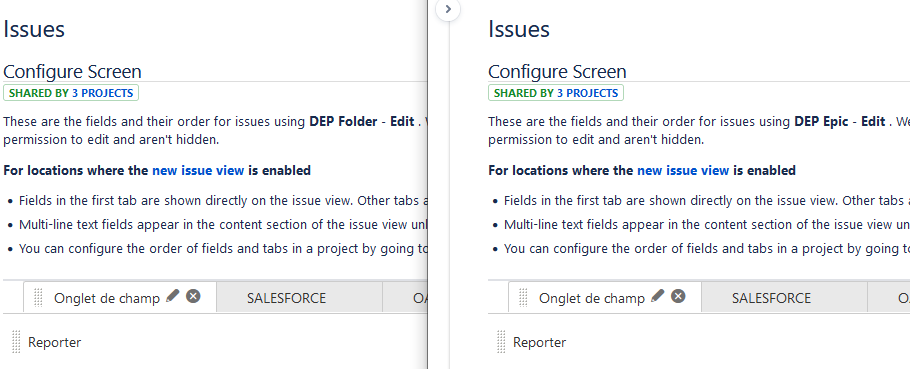Select the Reporter field row on left
This screenshot has width=910, height=369.
215,342
